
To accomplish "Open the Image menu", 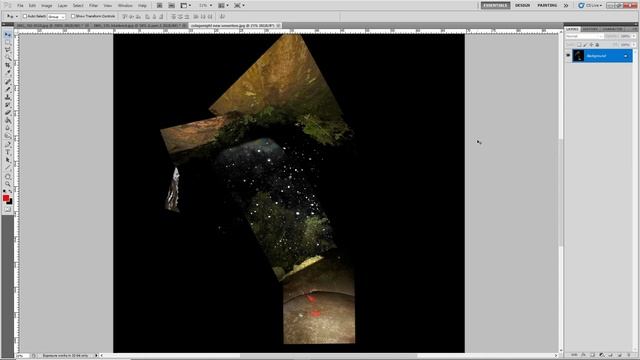I will click(x=47, y=6).
